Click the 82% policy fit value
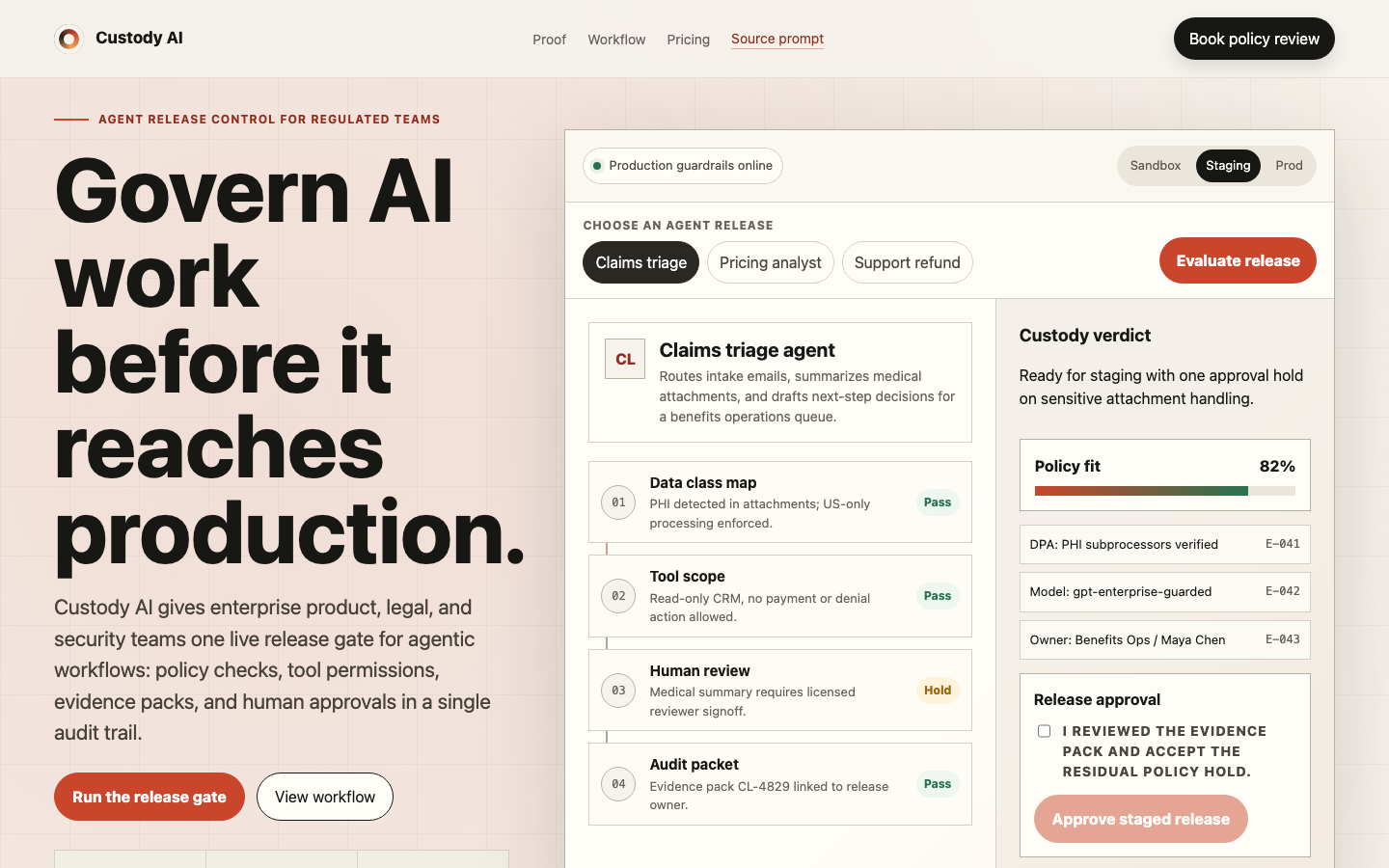This screenshot has height=868, width=1389. click(x=1277, y=467)
